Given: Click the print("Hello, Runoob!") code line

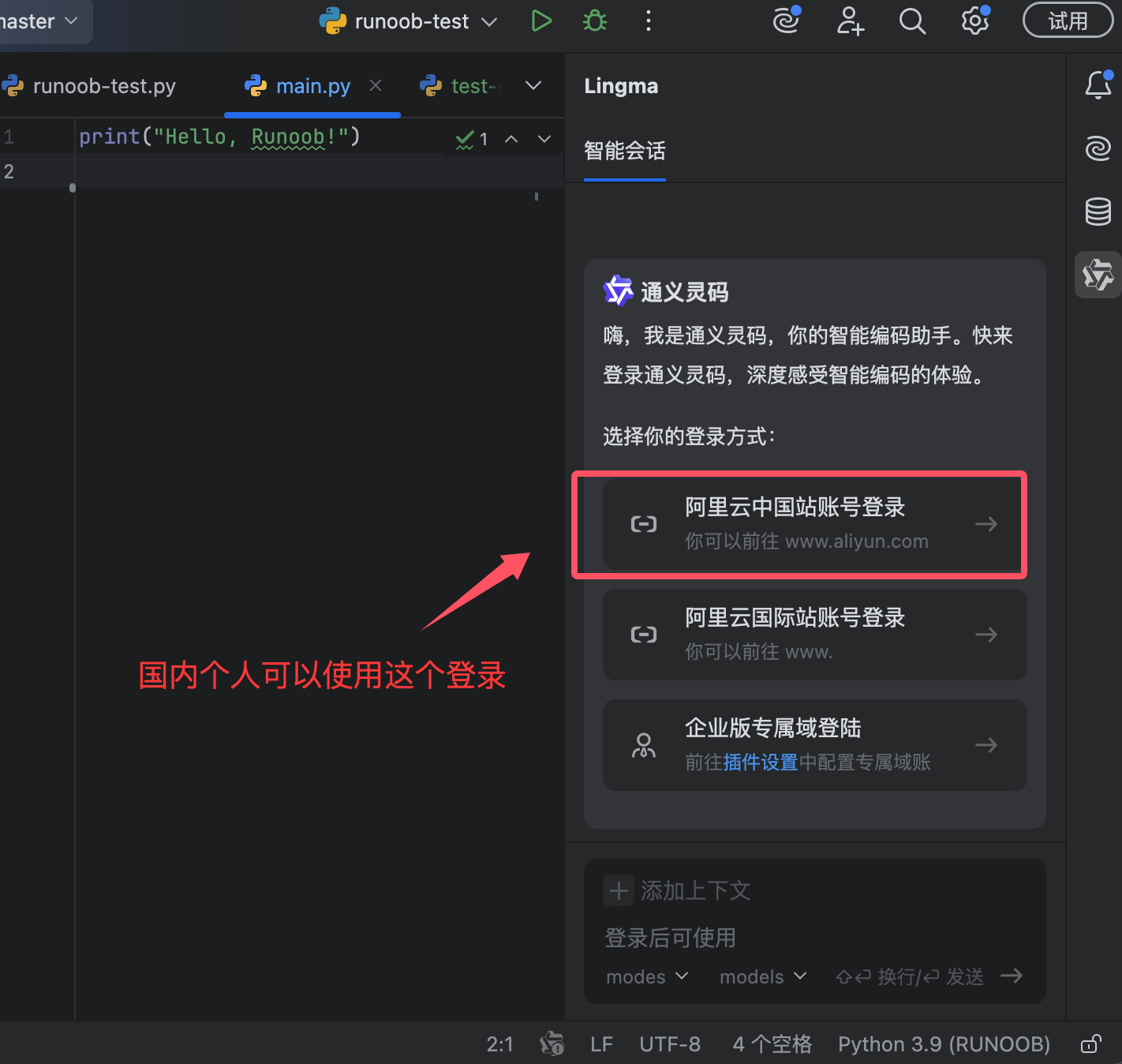Looking at the screenshot, I should click(219, 137).
